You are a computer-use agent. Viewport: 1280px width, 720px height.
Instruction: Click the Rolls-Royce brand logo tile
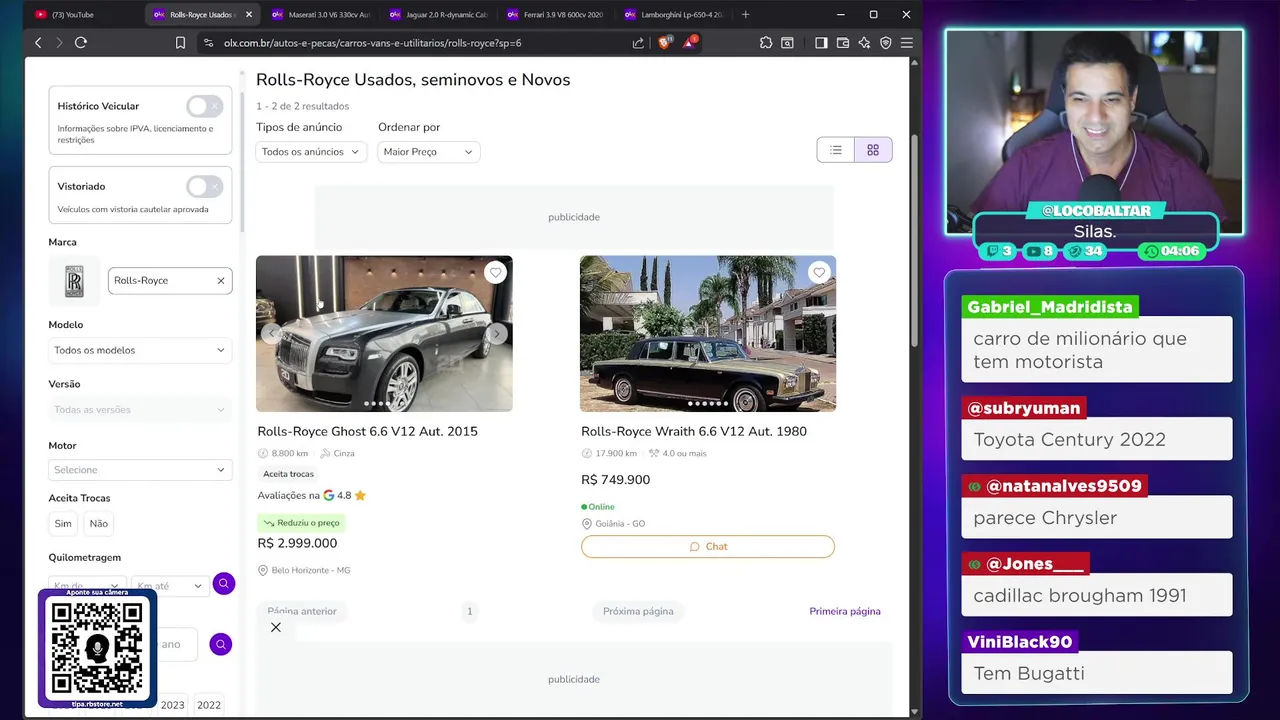[x=74, y=281]
